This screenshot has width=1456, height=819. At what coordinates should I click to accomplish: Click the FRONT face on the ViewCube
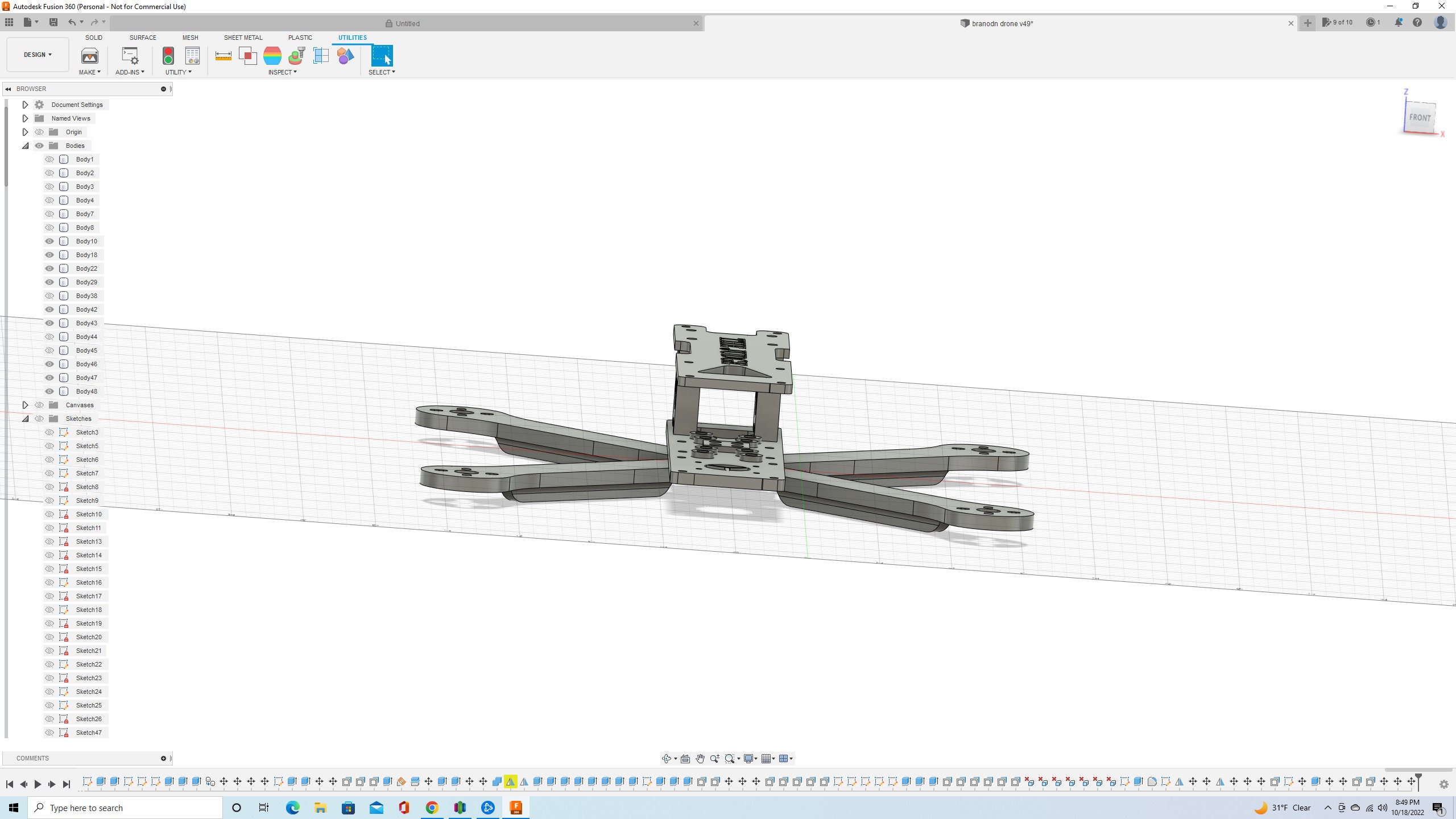[1420, 118]
